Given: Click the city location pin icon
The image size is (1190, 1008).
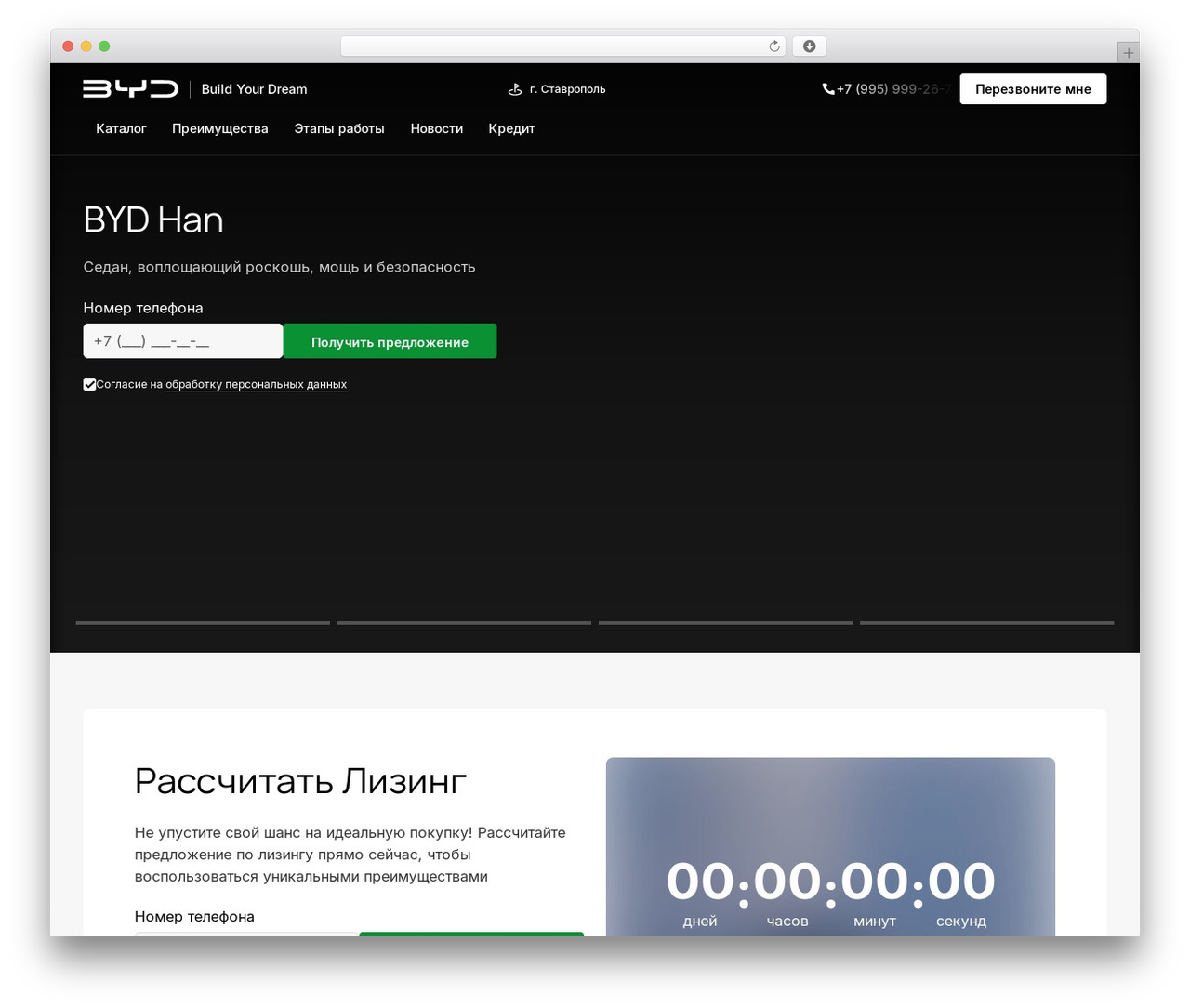Looking at the screenshot, I should [515, 89].
